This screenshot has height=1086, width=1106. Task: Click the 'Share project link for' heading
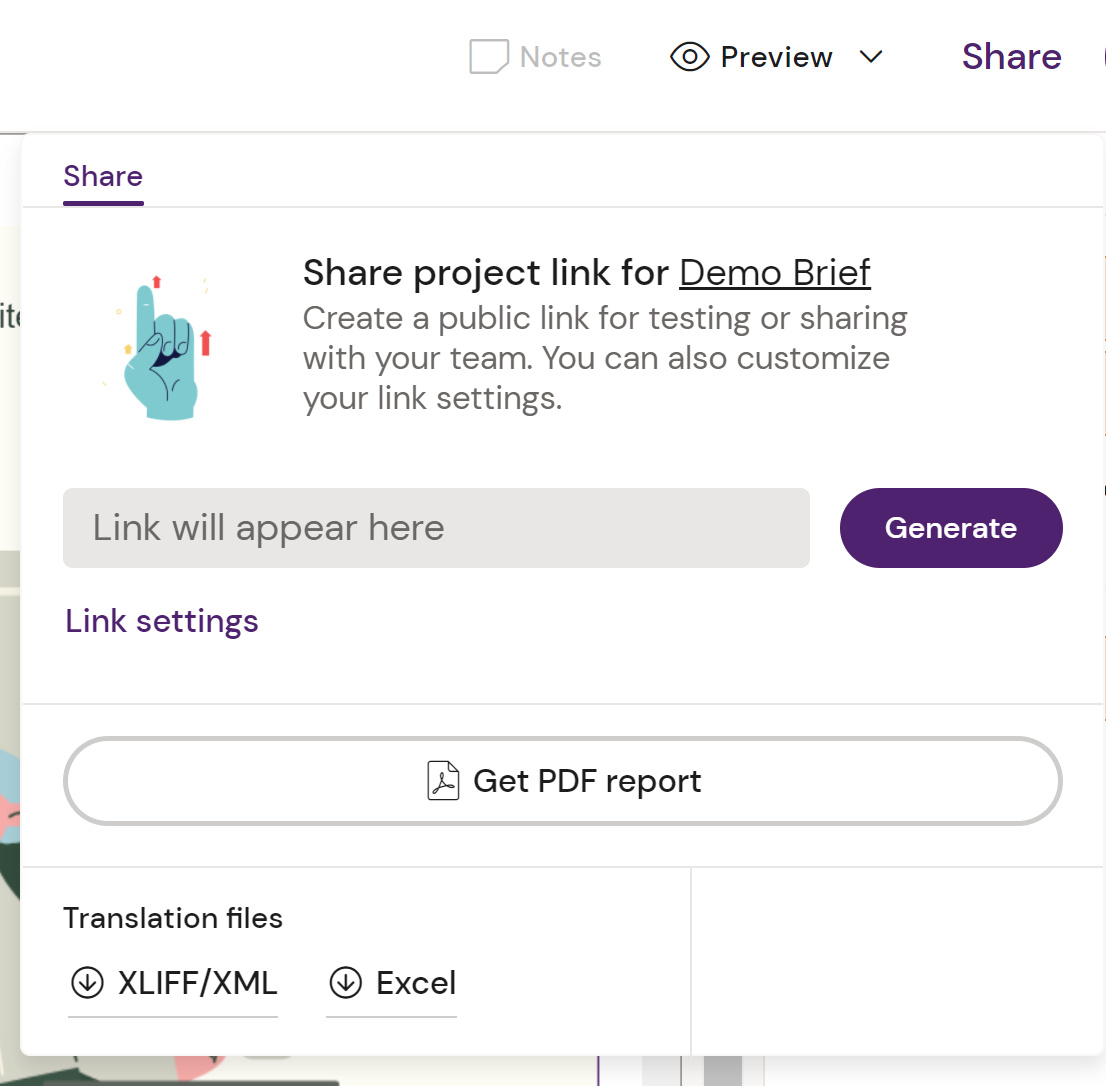[487, 272]
